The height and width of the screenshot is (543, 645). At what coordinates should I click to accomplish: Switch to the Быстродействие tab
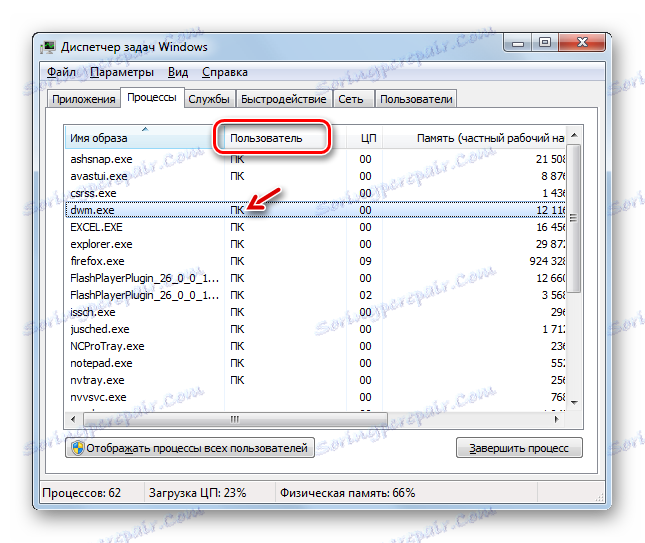coord(283,99)
